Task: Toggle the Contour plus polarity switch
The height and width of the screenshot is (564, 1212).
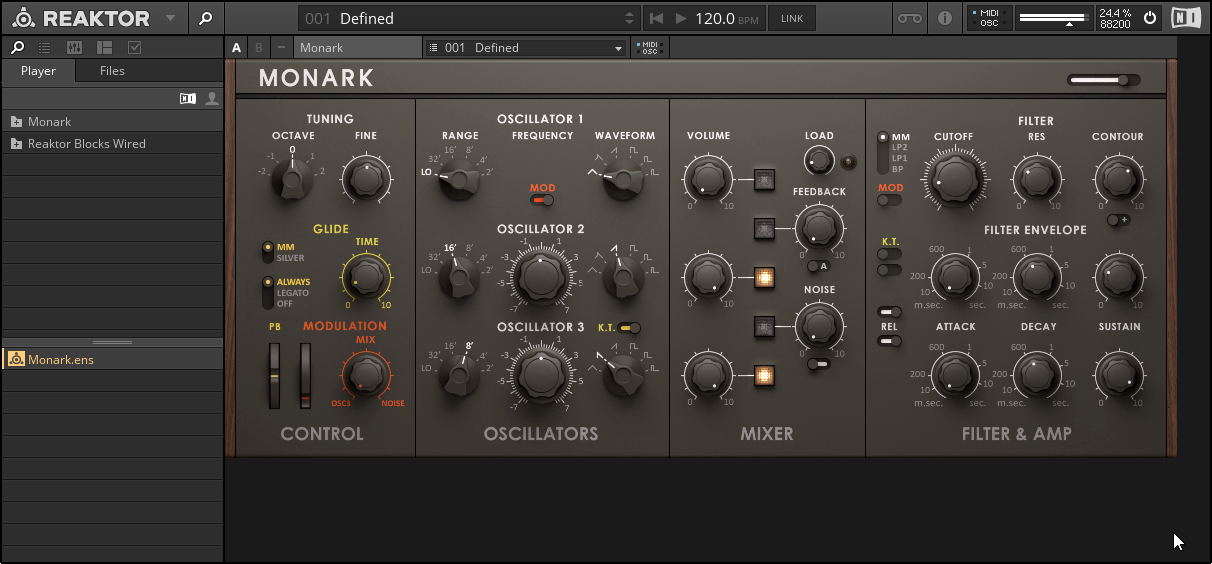Action: click(x=1119, y=220)
